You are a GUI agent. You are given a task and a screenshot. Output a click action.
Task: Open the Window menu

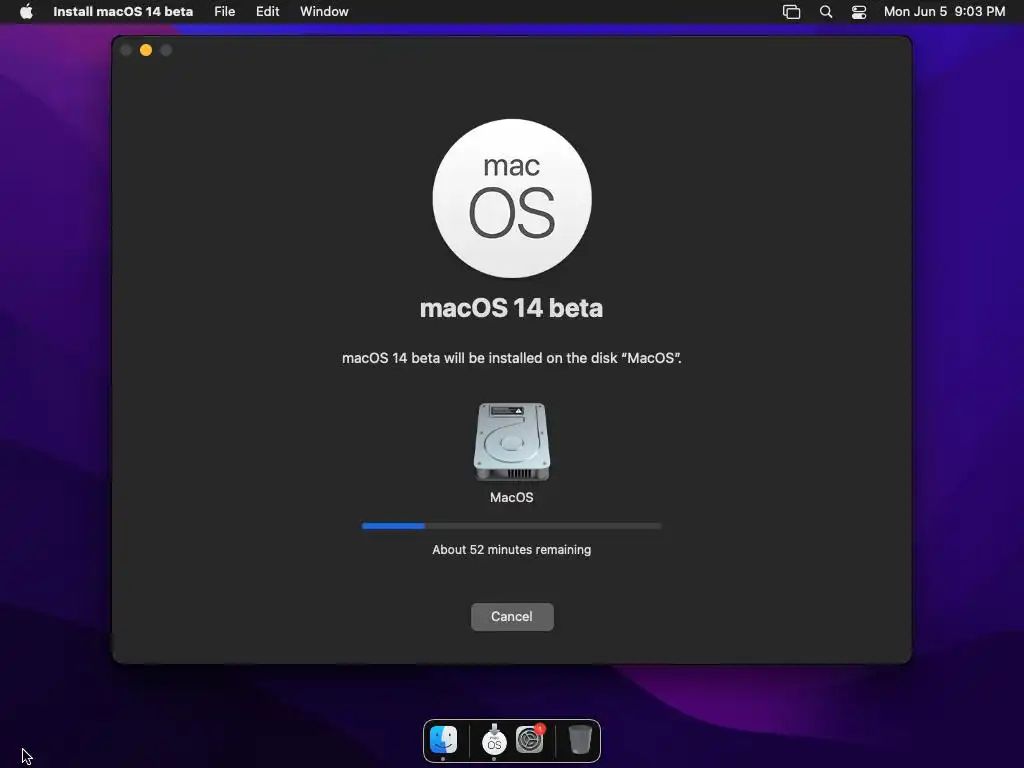point(324,12)
